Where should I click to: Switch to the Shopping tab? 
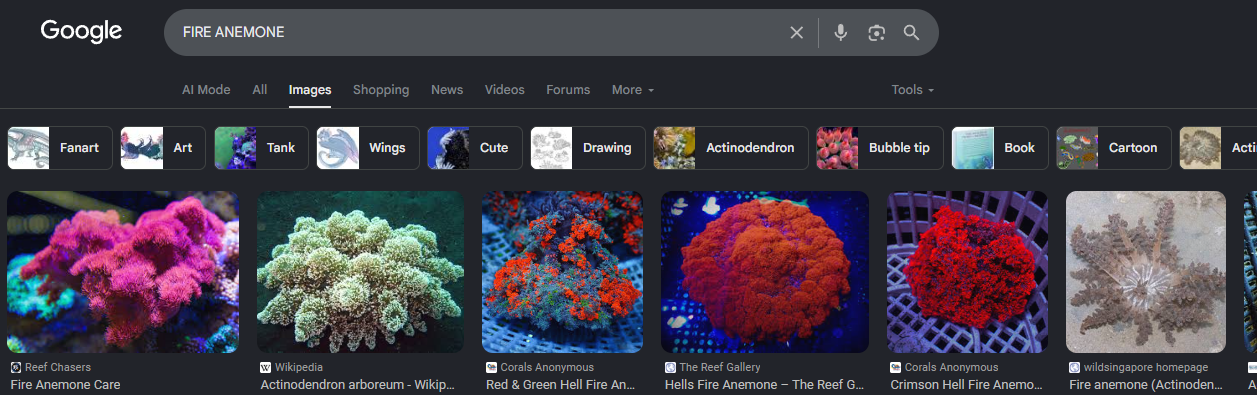pos(381,90)
